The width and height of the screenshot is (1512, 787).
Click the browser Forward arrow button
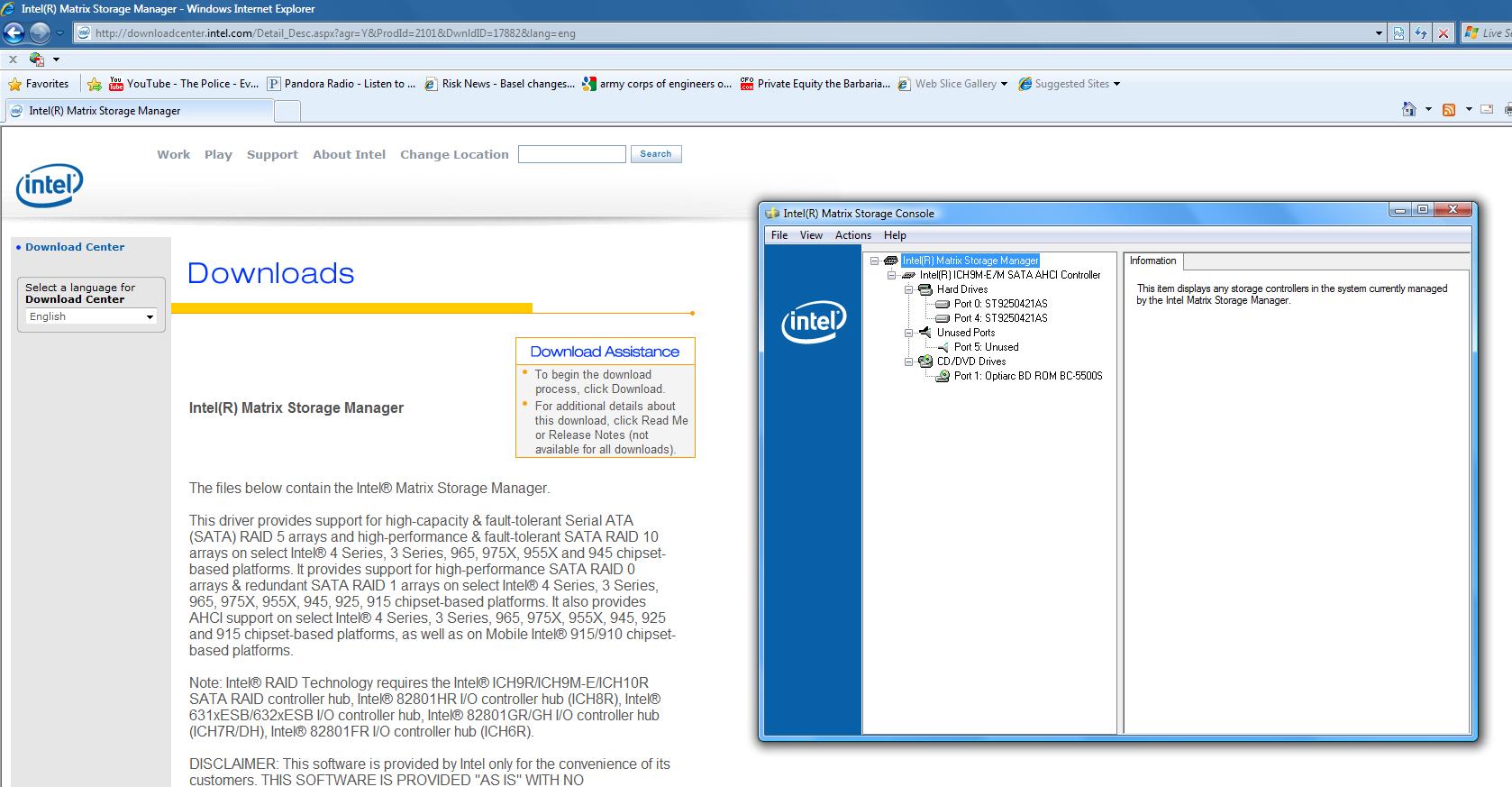coord(40,33)
